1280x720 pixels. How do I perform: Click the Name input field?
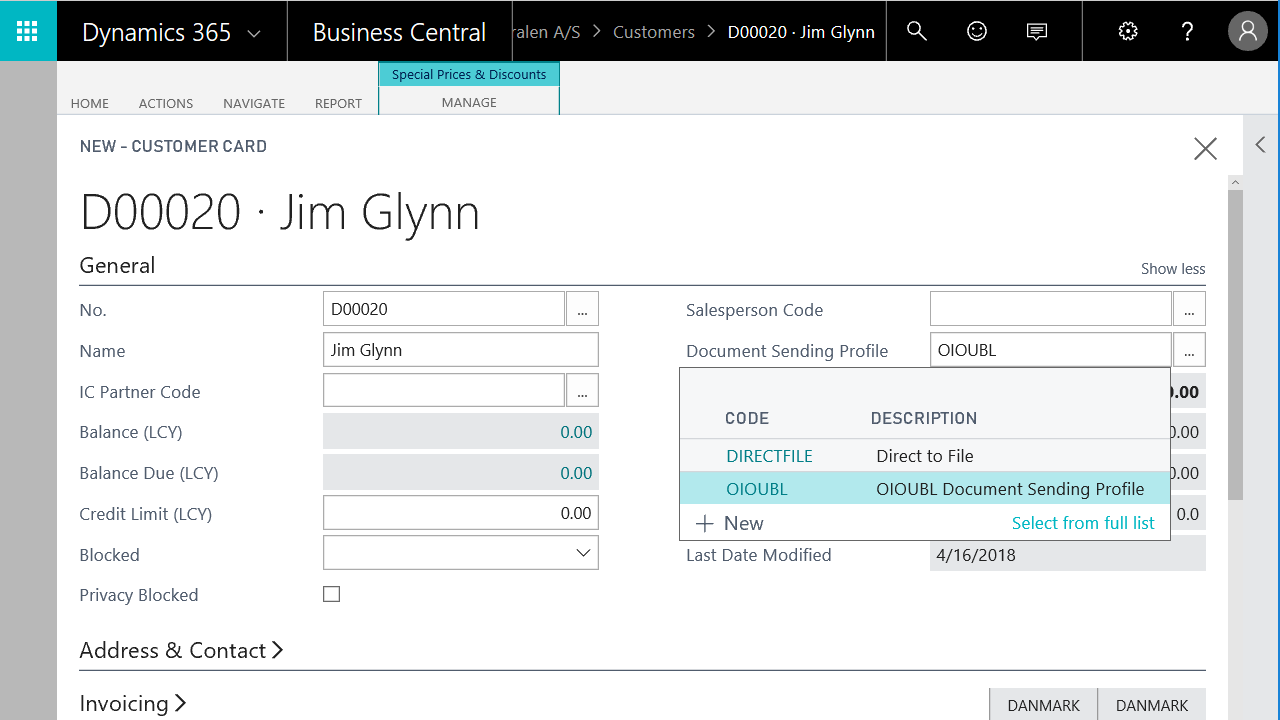click(461, 350)
